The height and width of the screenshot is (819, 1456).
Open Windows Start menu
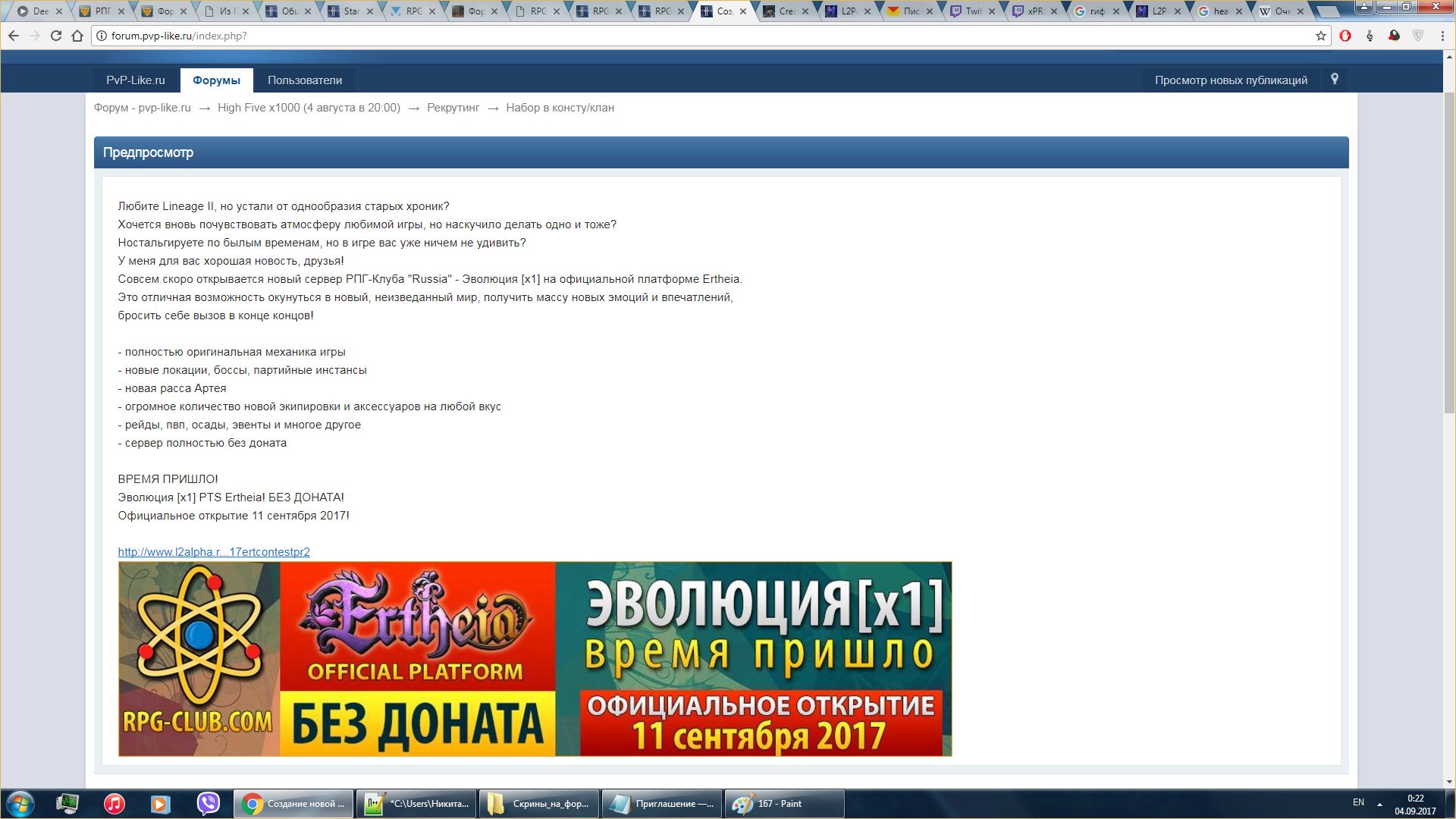pos(20,804)
